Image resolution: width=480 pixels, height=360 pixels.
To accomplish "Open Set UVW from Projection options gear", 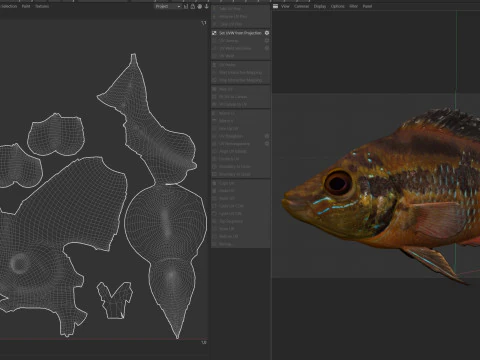I will coord(267,33).
